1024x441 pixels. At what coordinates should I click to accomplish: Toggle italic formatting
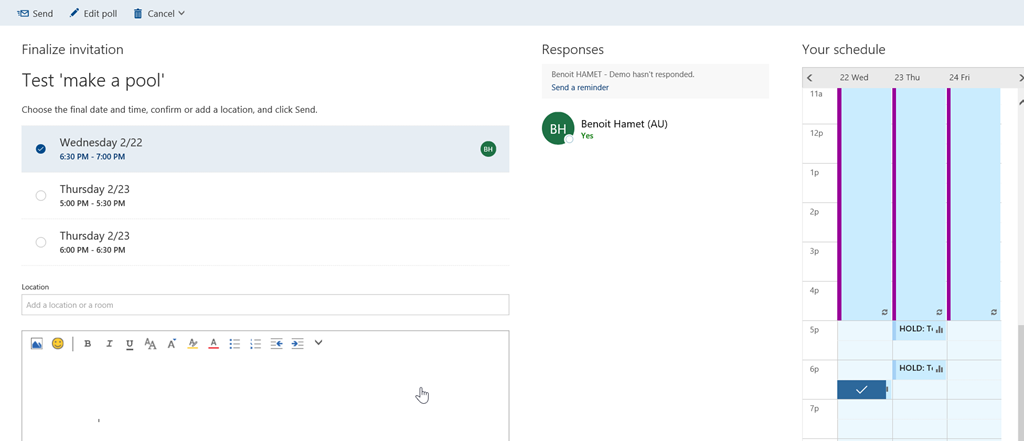[x=109, y=344]
